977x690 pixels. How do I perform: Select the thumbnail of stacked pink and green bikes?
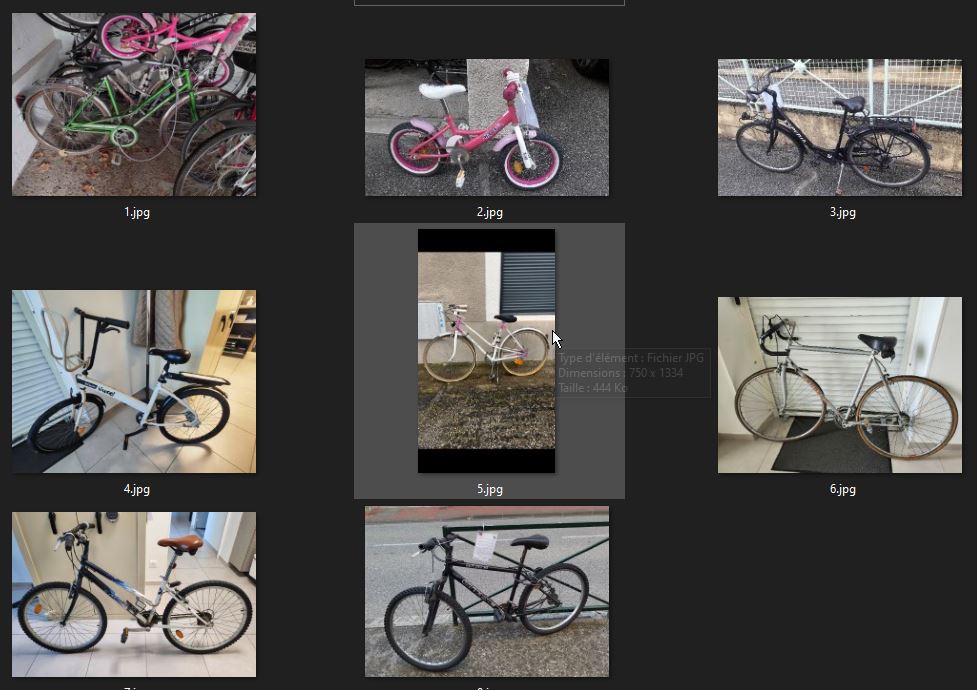134,105
